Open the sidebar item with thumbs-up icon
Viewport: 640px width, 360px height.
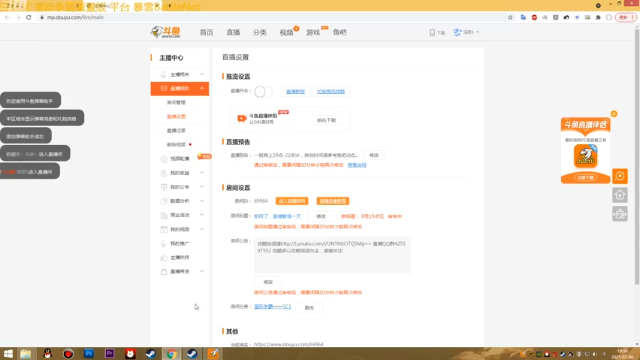180,258
